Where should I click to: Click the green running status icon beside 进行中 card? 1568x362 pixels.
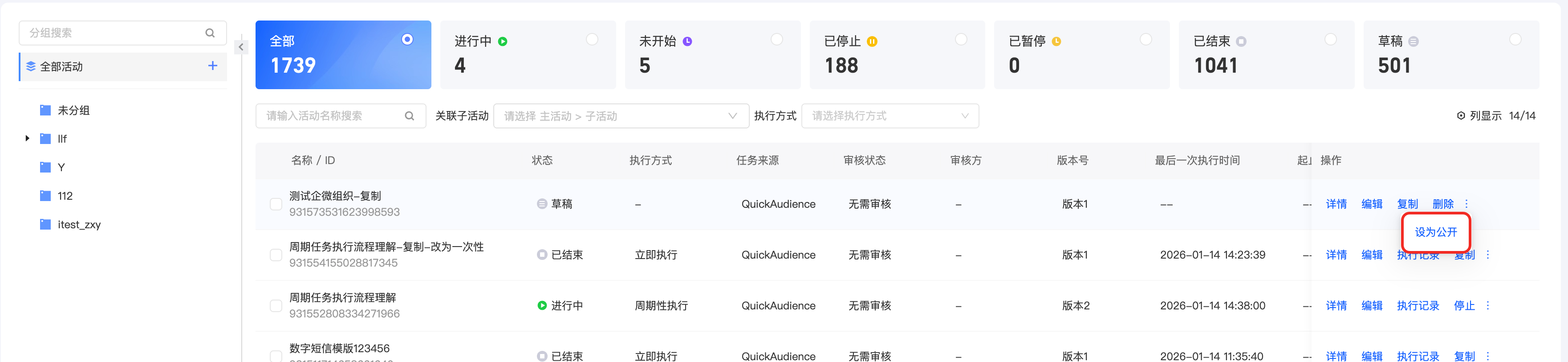coord(503,41)
